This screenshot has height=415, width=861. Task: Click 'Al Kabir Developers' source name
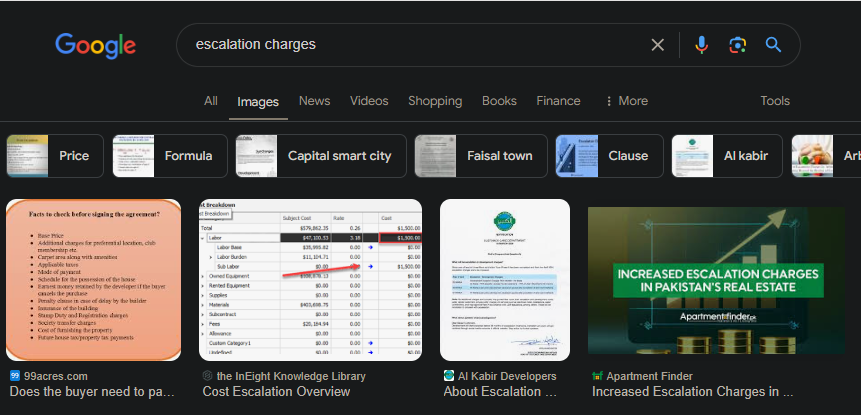507,376
